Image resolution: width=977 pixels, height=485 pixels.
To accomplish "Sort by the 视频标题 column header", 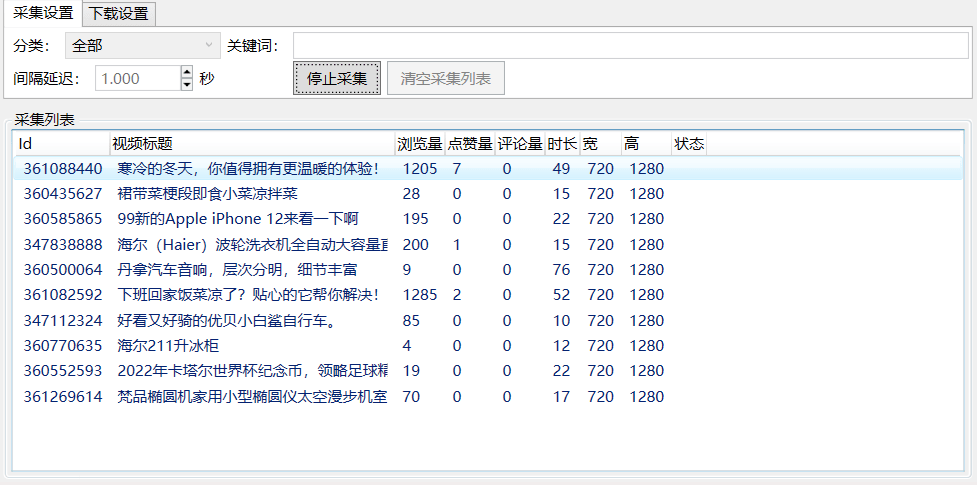I will click(250, 144).
